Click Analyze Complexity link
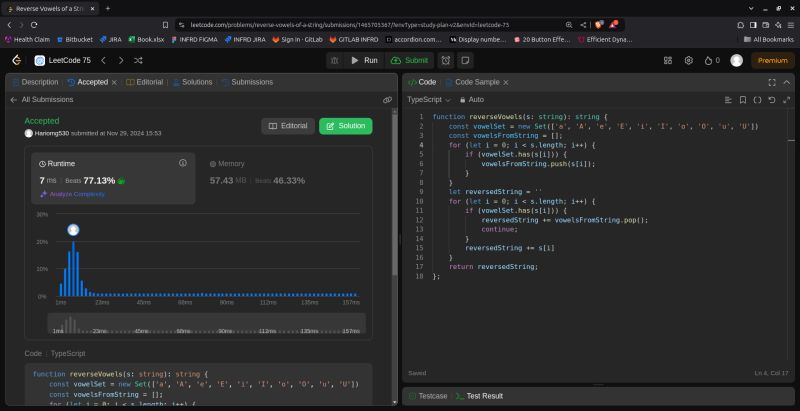This screenshot has width=800, height=411. 73,194
